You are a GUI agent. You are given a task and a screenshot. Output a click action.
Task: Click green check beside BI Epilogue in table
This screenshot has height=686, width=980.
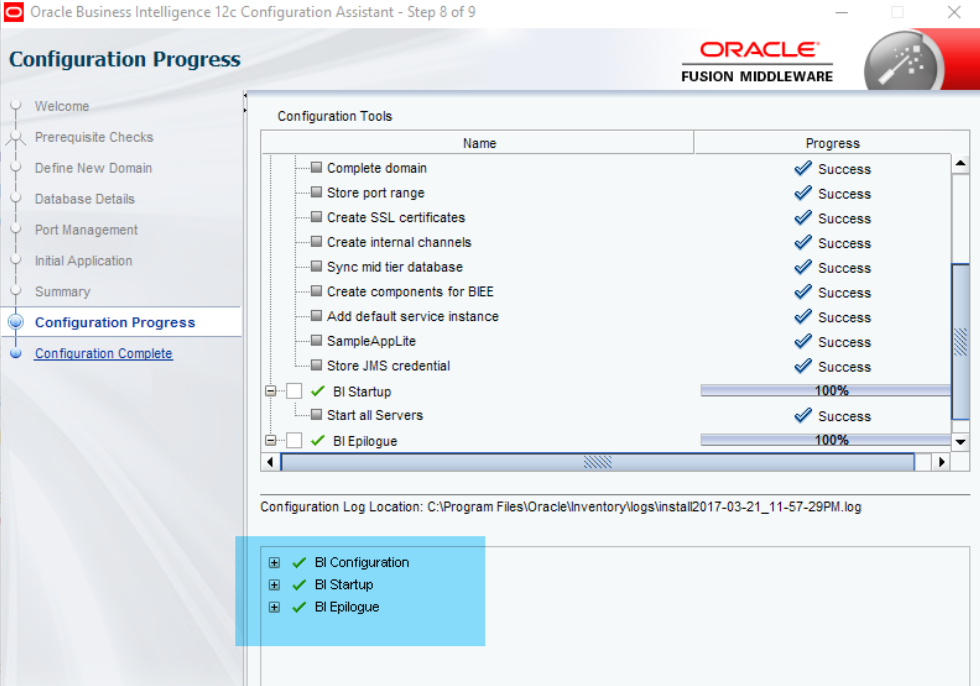point(318,440)
